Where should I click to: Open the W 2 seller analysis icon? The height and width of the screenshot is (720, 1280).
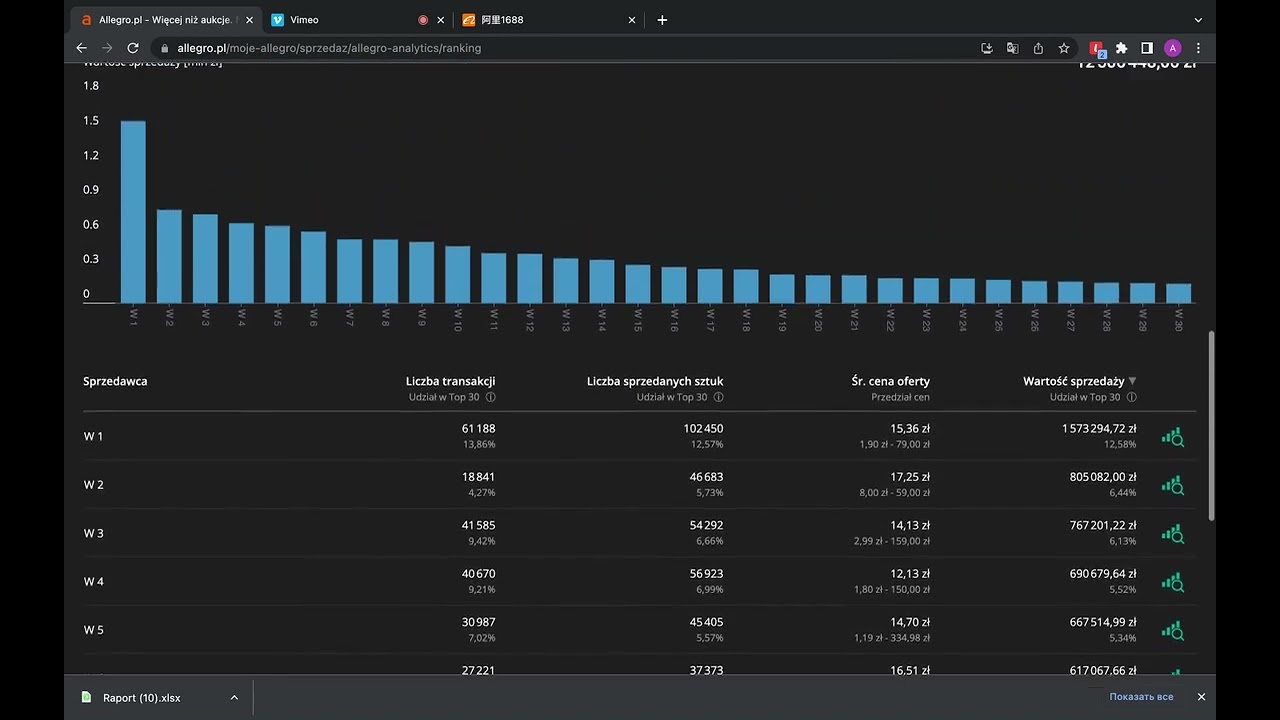(1172, 485)
